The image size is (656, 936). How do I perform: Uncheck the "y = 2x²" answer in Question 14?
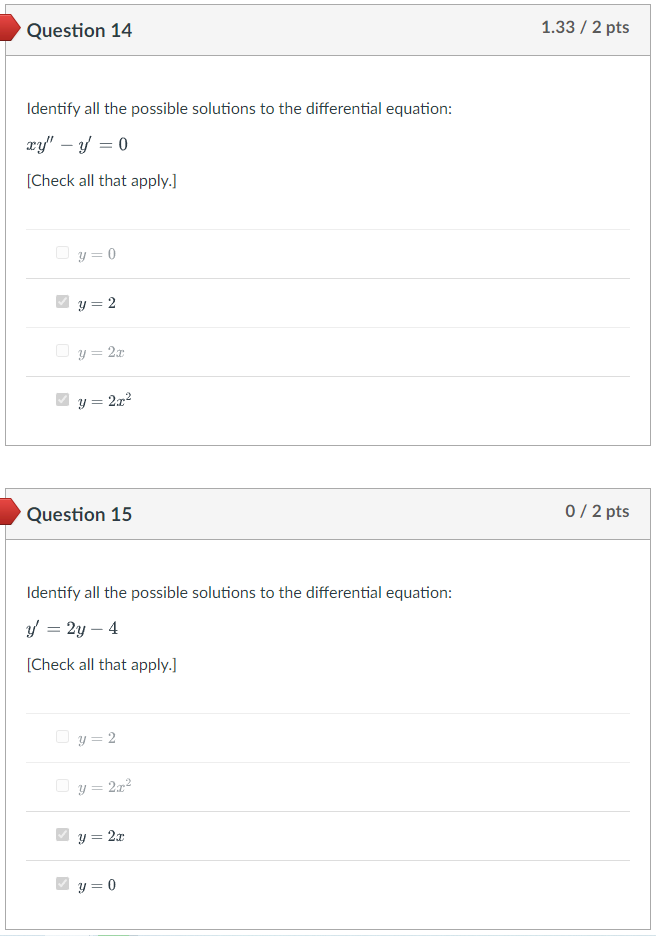[61, 398]
